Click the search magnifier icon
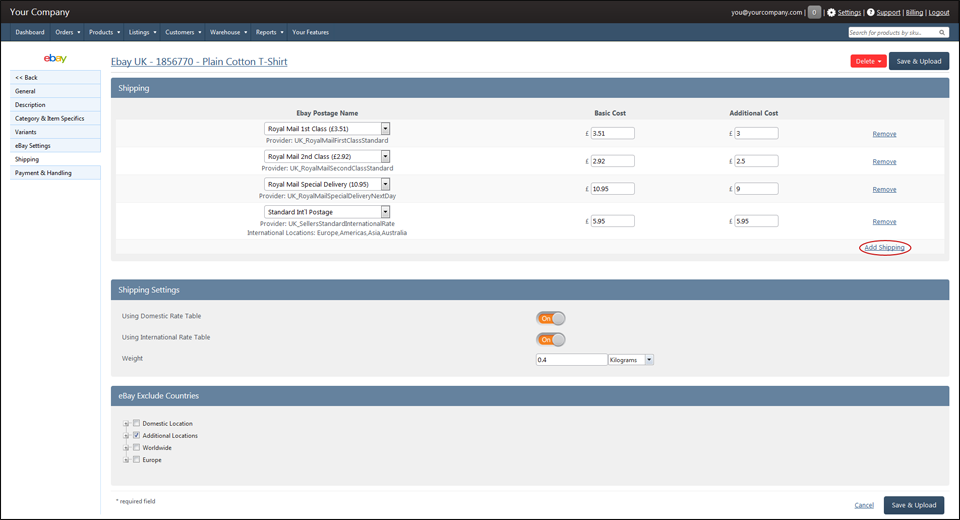960x520 pixels. click(942, 32)
